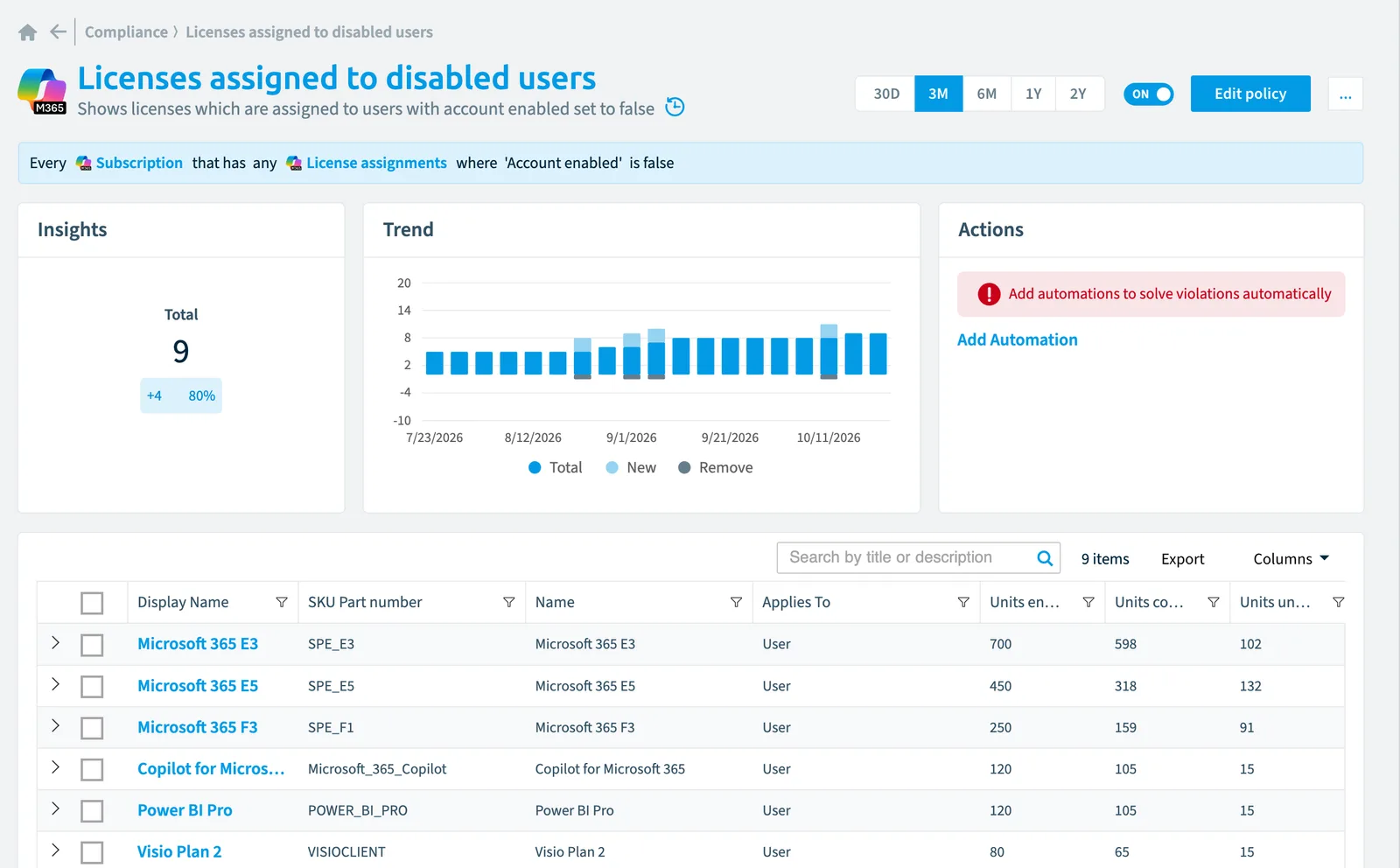This screenshot has width=1400, height=868.
Task: Click the Edit policy button
Action: pyautogui.click(x=1250, y=94)
